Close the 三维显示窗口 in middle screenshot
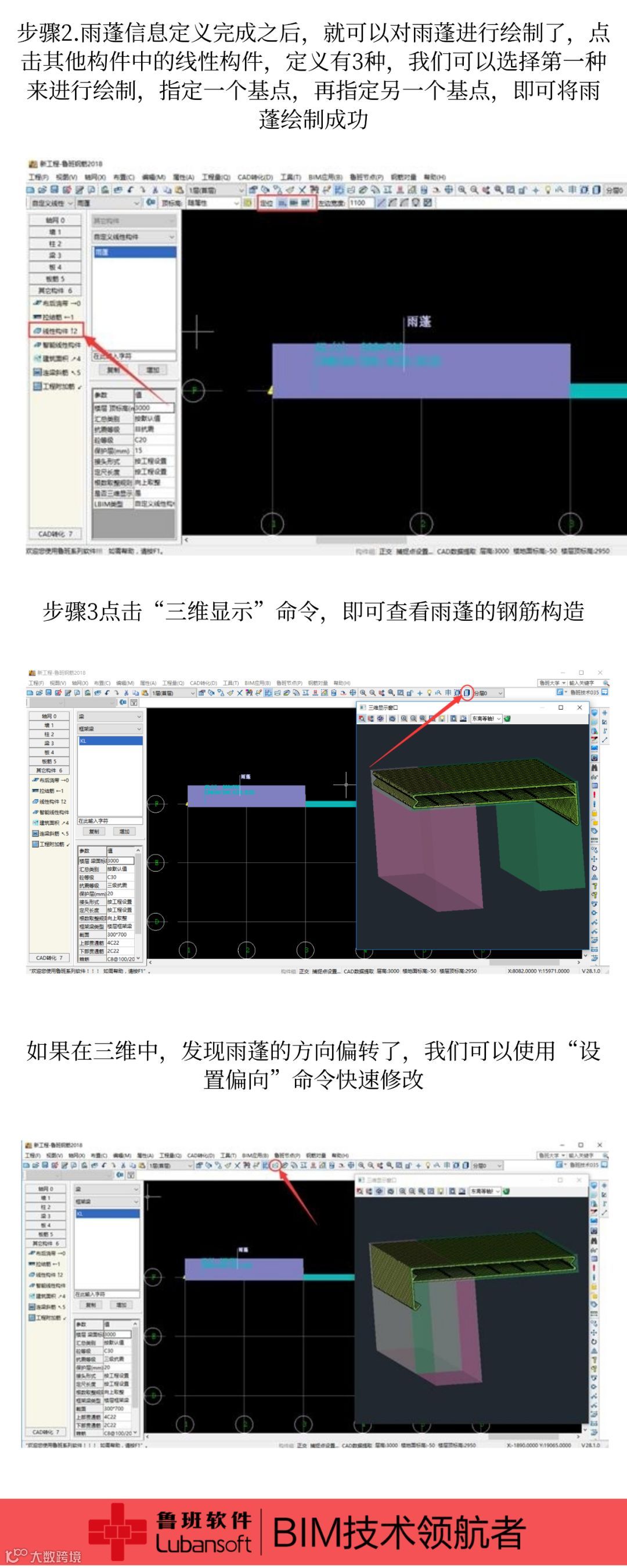This screenshot has width=627, height=1568. 579,707
